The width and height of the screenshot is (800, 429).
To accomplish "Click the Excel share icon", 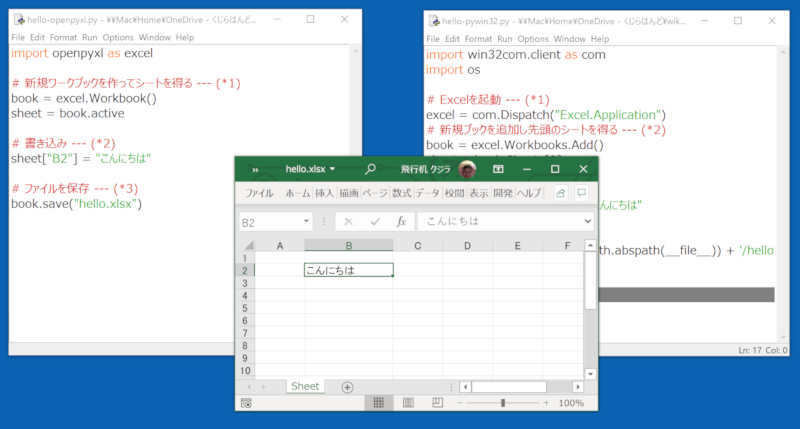I will point(560,193).
